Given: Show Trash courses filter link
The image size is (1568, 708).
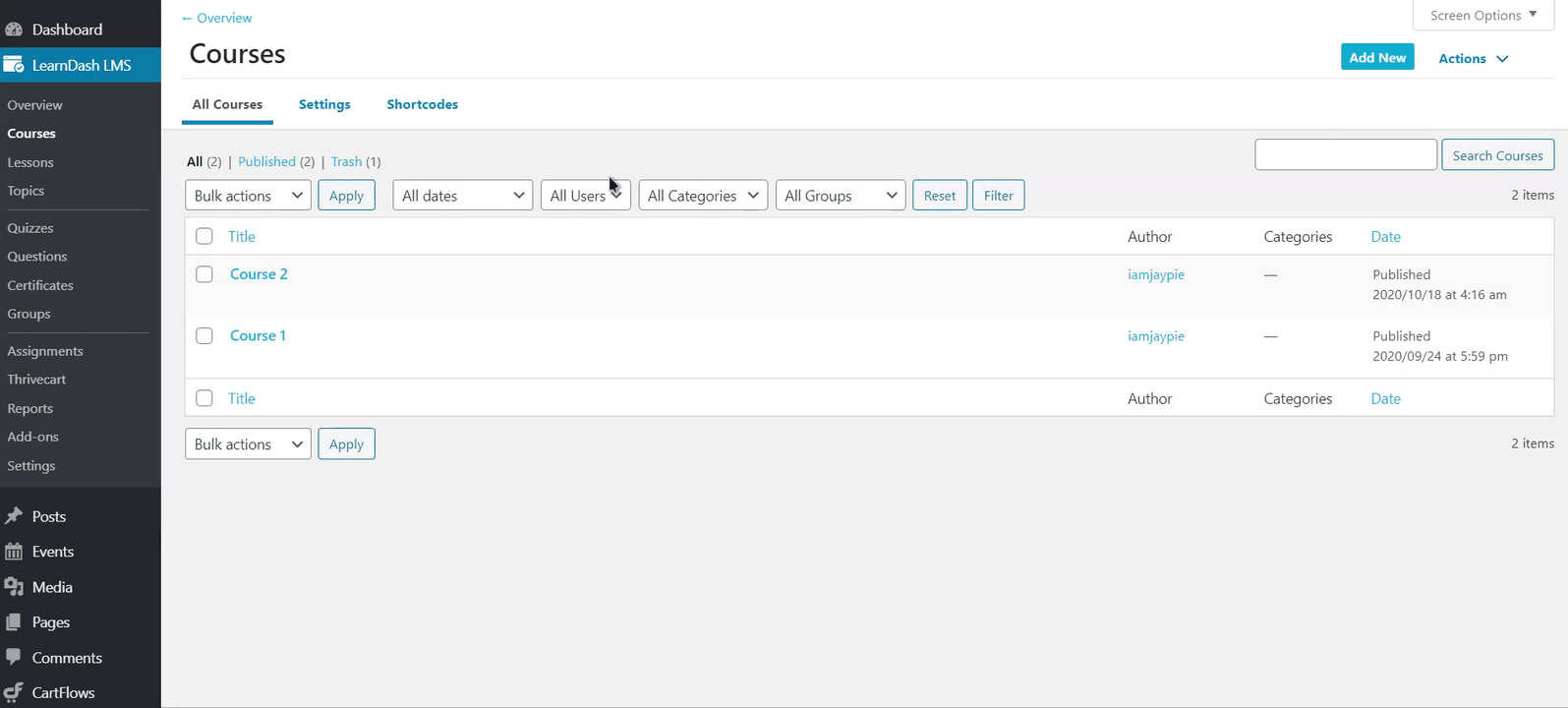Looking at the screenshot, I should pos(346,161).
